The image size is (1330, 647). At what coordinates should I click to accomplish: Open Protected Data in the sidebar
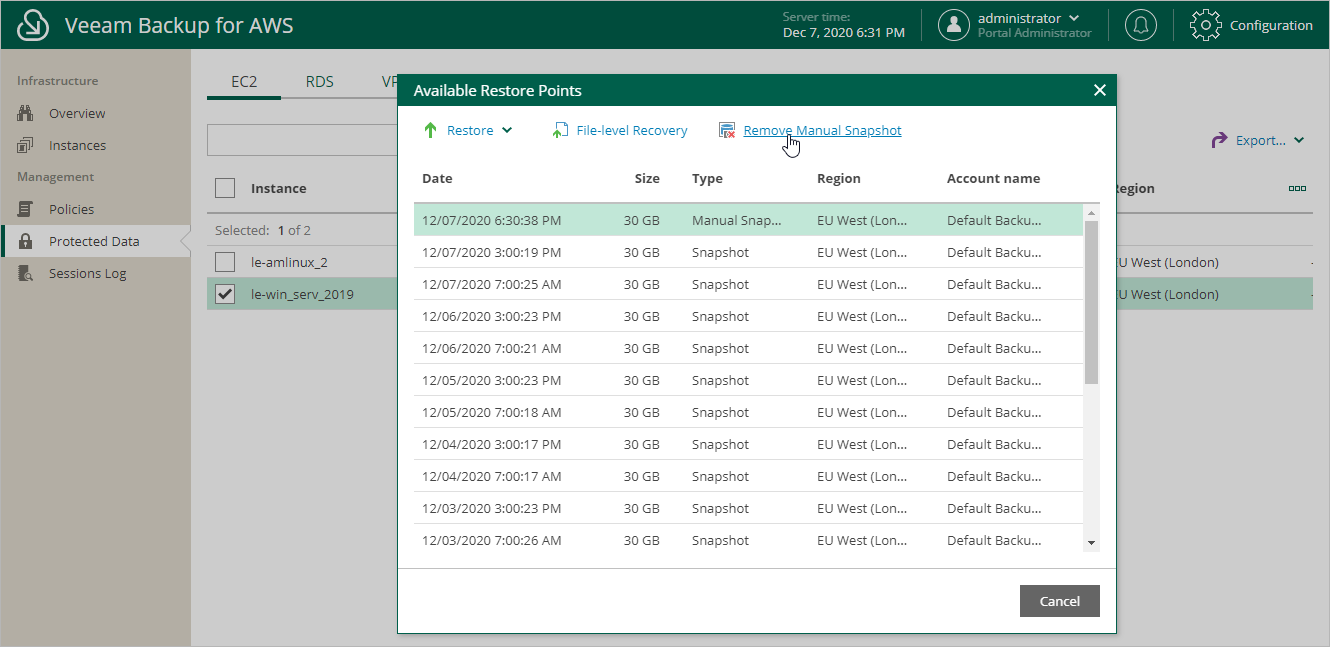pyautogui.click(x=94, y=241)
